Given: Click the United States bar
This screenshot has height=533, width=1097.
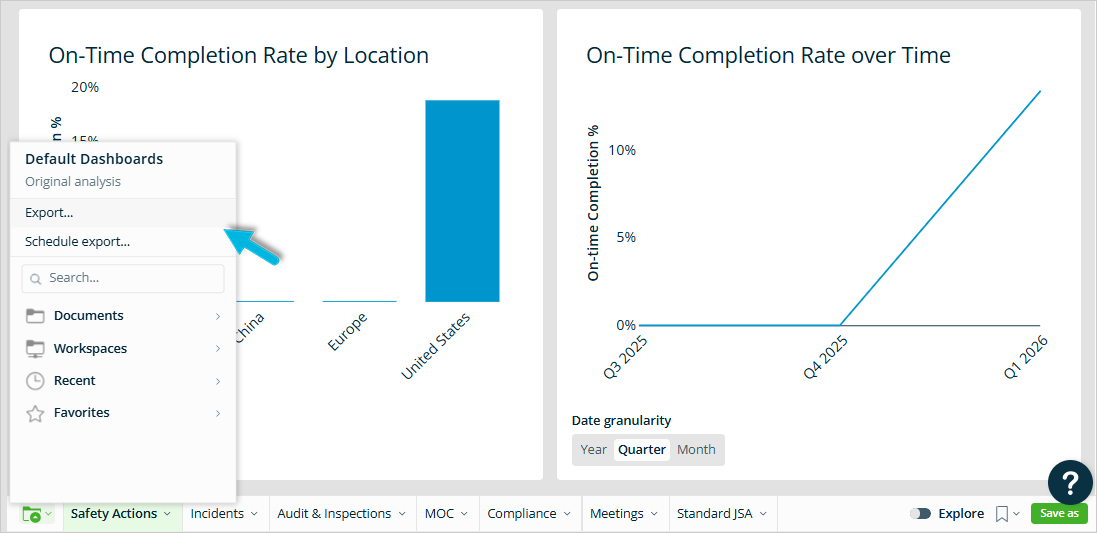Looking at the screenshot, I should tap(462, 200).
